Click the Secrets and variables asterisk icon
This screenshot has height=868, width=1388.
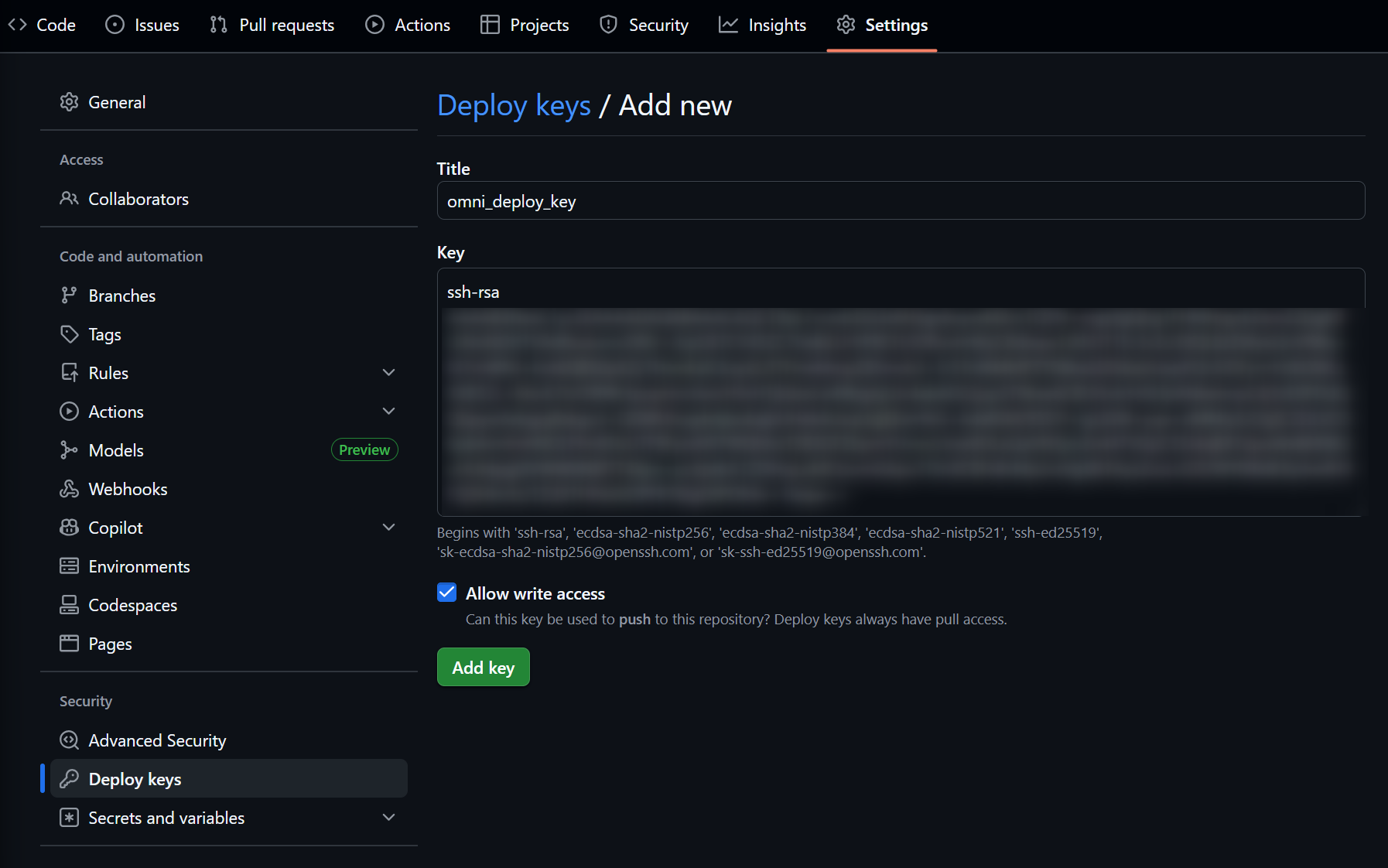click(x=69, y=818)
